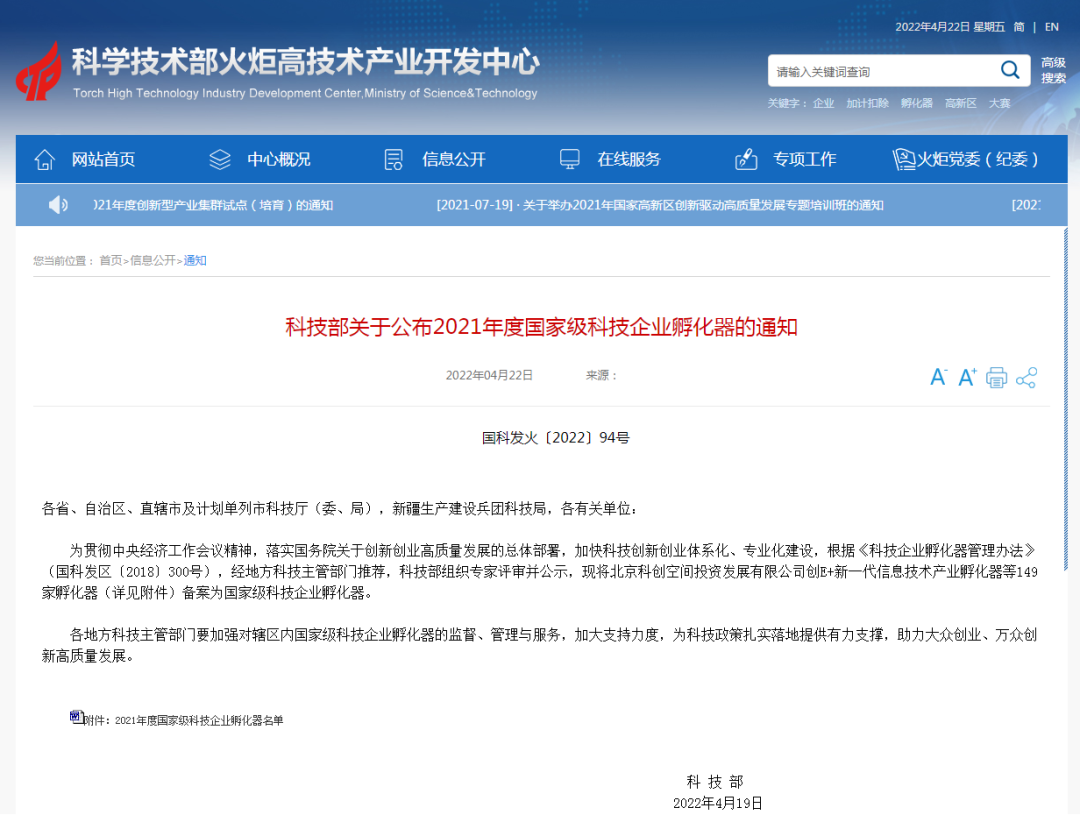This screenshot has height=815, width=1080.
Task: Click the Torch Center flame logo
Action: tap(38, 70)
